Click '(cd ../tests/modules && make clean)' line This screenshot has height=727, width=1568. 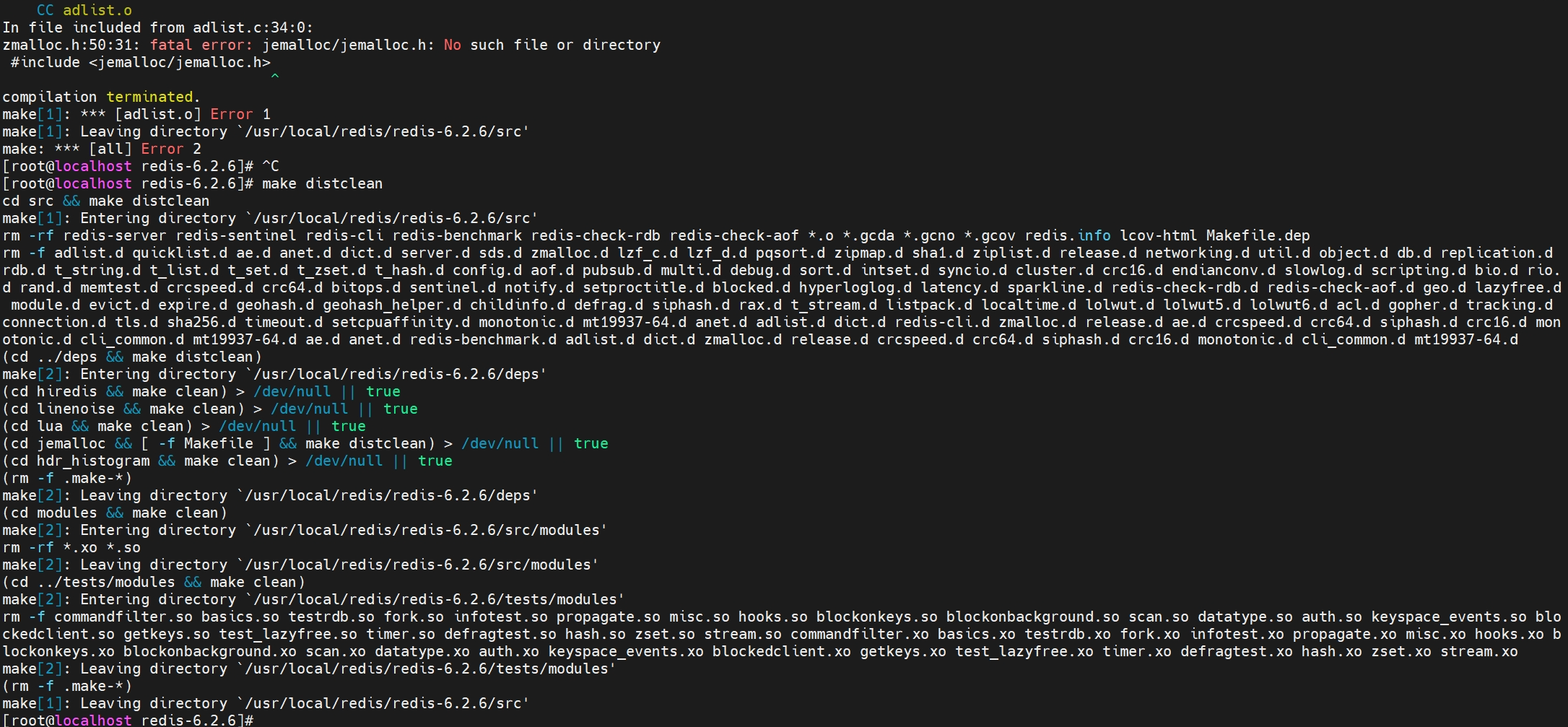point(154,582)
